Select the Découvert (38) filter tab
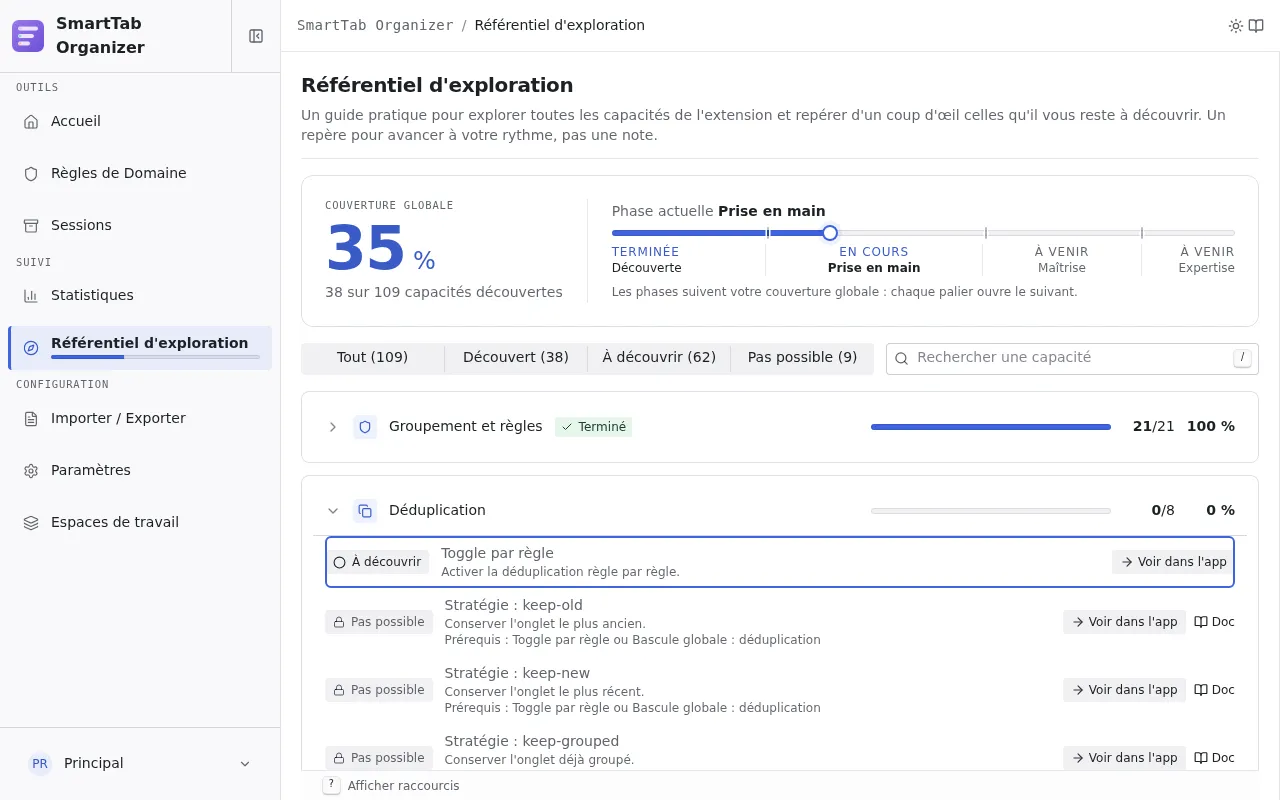This screenshot has width=1280, height=800. pyautogui.click(x=516, y=357)
